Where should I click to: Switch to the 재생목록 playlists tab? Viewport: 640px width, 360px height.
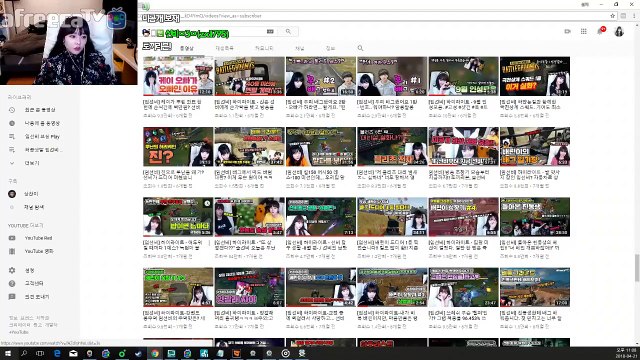224,48
